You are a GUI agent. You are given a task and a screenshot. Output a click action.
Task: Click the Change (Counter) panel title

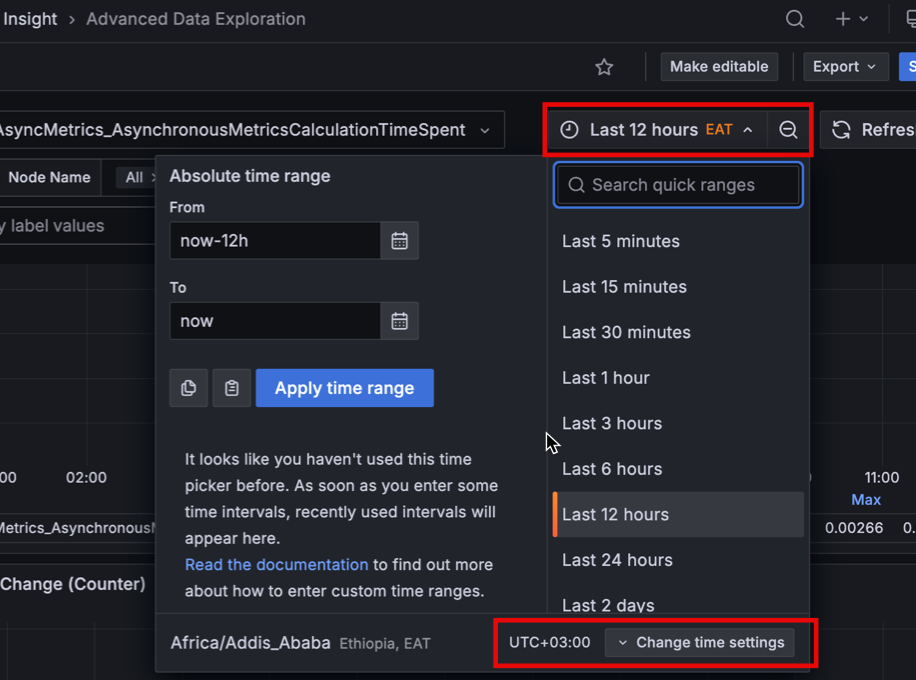[72, 584]
